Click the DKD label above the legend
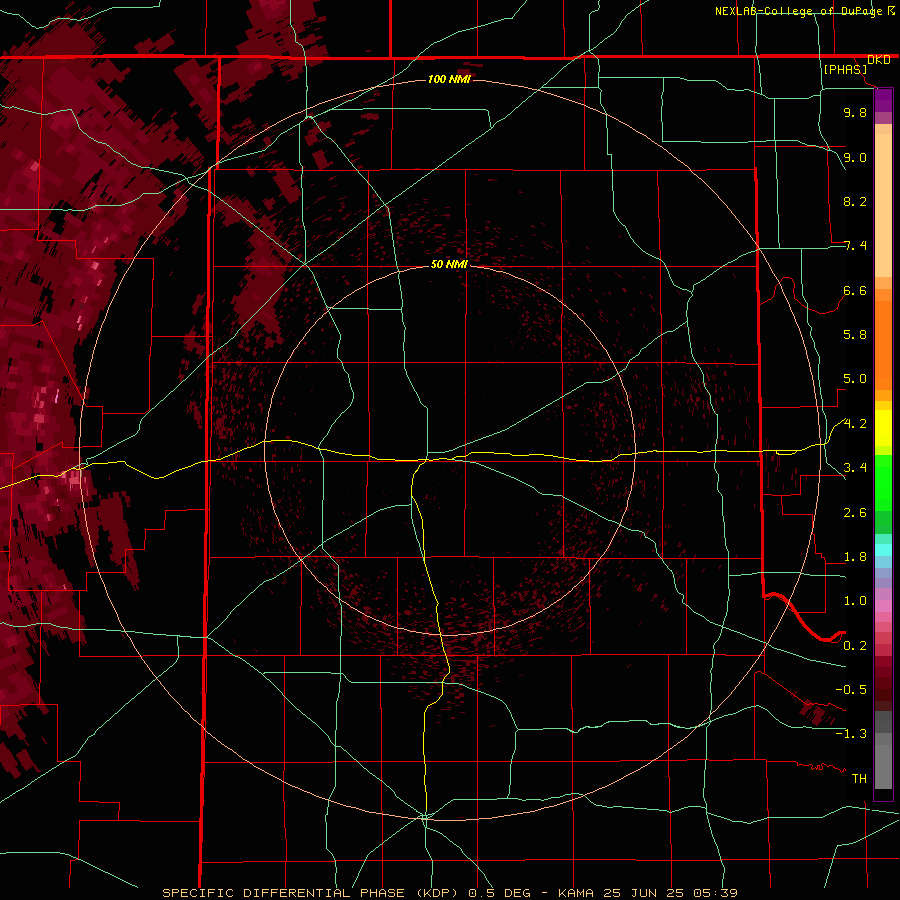 tap(879, 60)
